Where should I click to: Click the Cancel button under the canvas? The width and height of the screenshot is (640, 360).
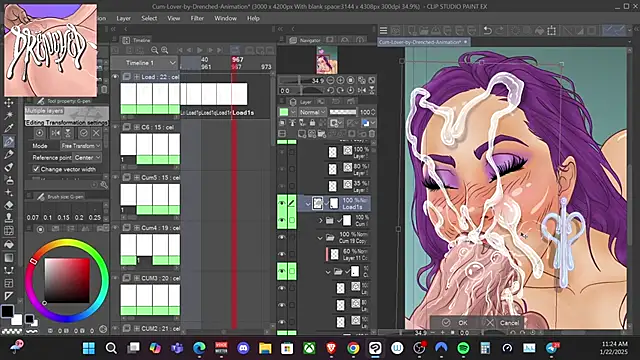tap(502, 323)
